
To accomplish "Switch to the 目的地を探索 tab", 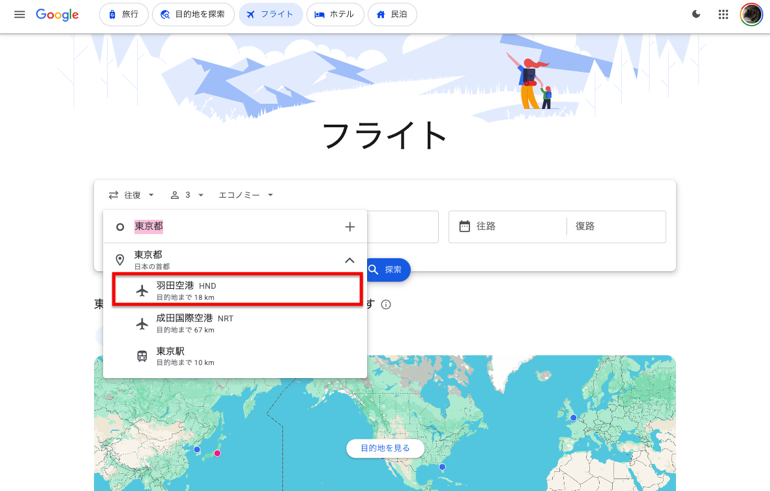I will click(193, 14).
